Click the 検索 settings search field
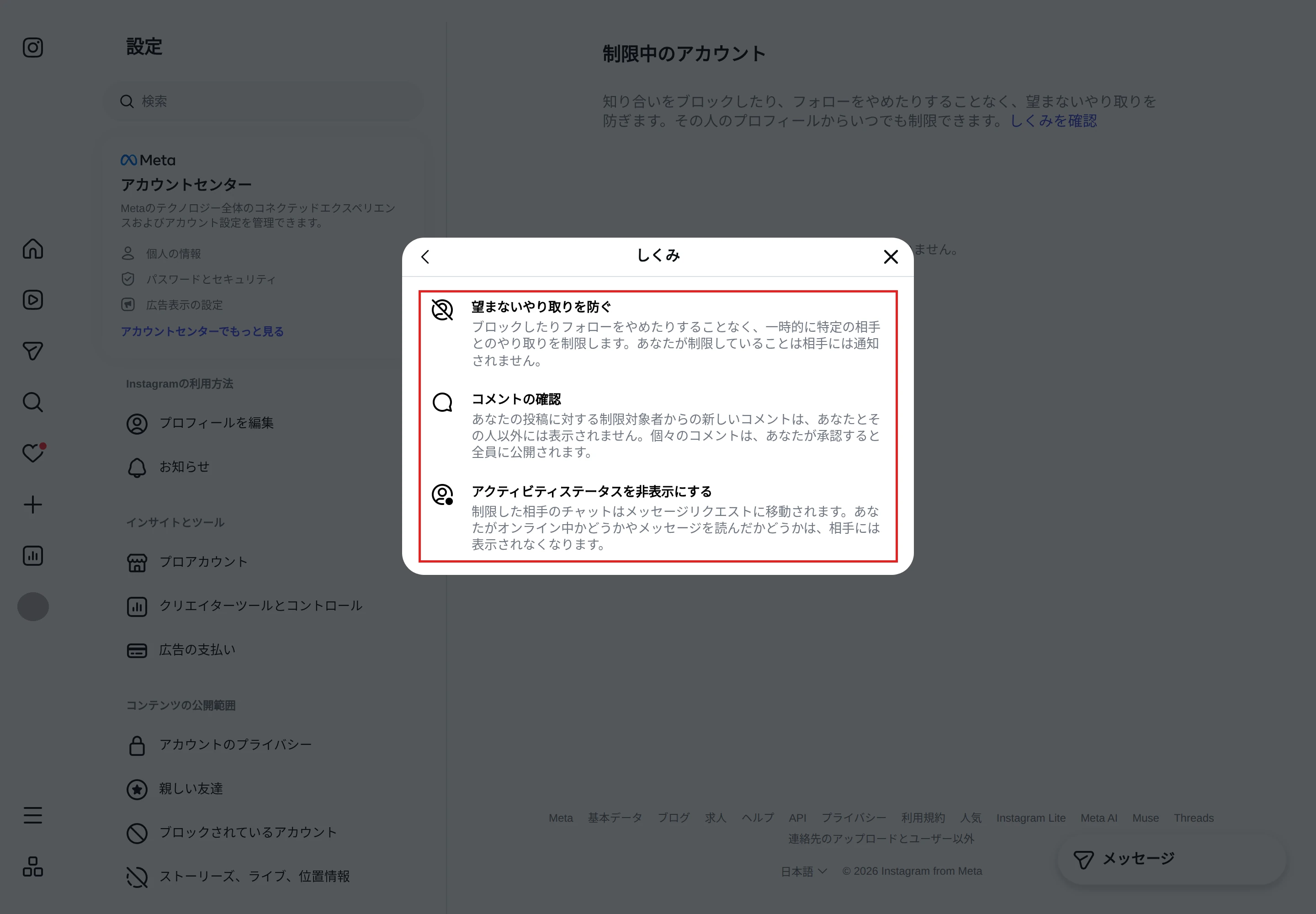The image size is (1316, 914). [x=264, y=101]
